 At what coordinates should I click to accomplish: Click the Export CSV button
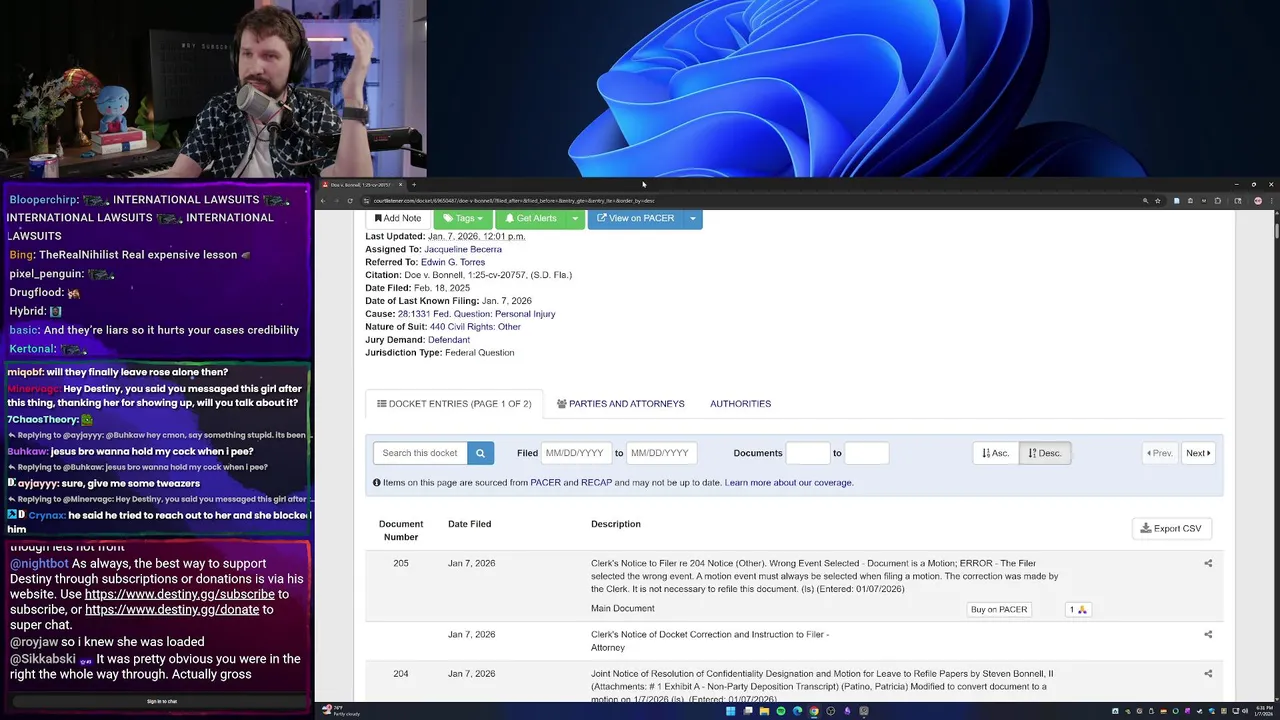click(x=1171, y=528)
